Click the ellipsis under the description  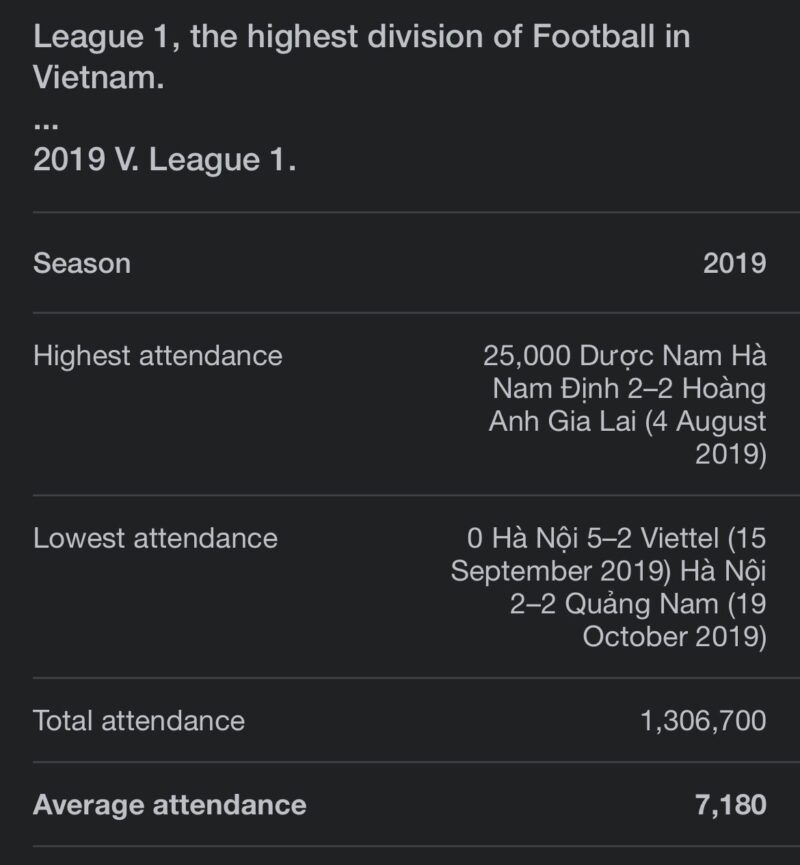point(46,124)
